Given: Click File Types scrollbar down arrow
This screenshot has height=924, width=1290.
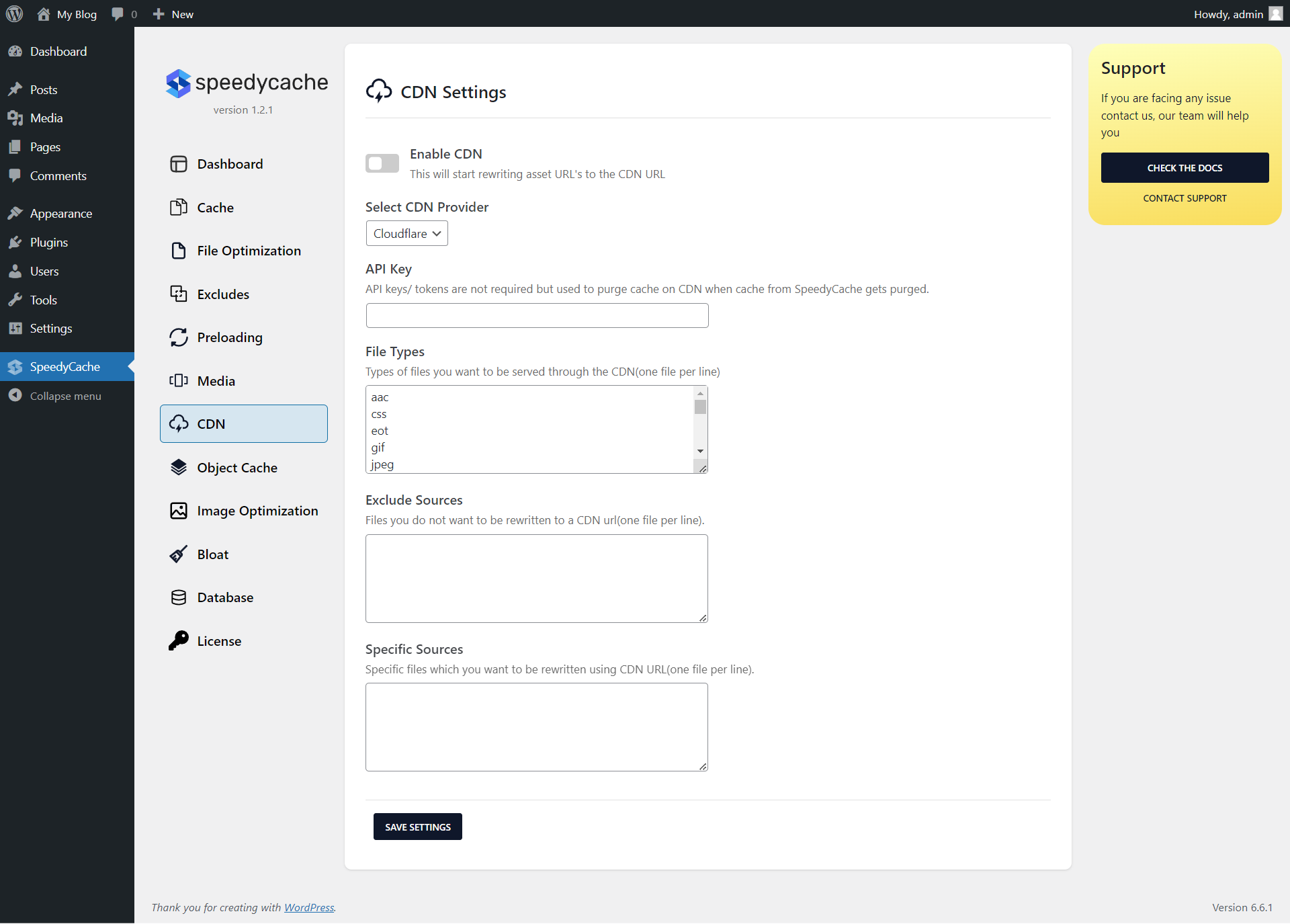Looking at the screenshot, I should [x=700, y=452].
